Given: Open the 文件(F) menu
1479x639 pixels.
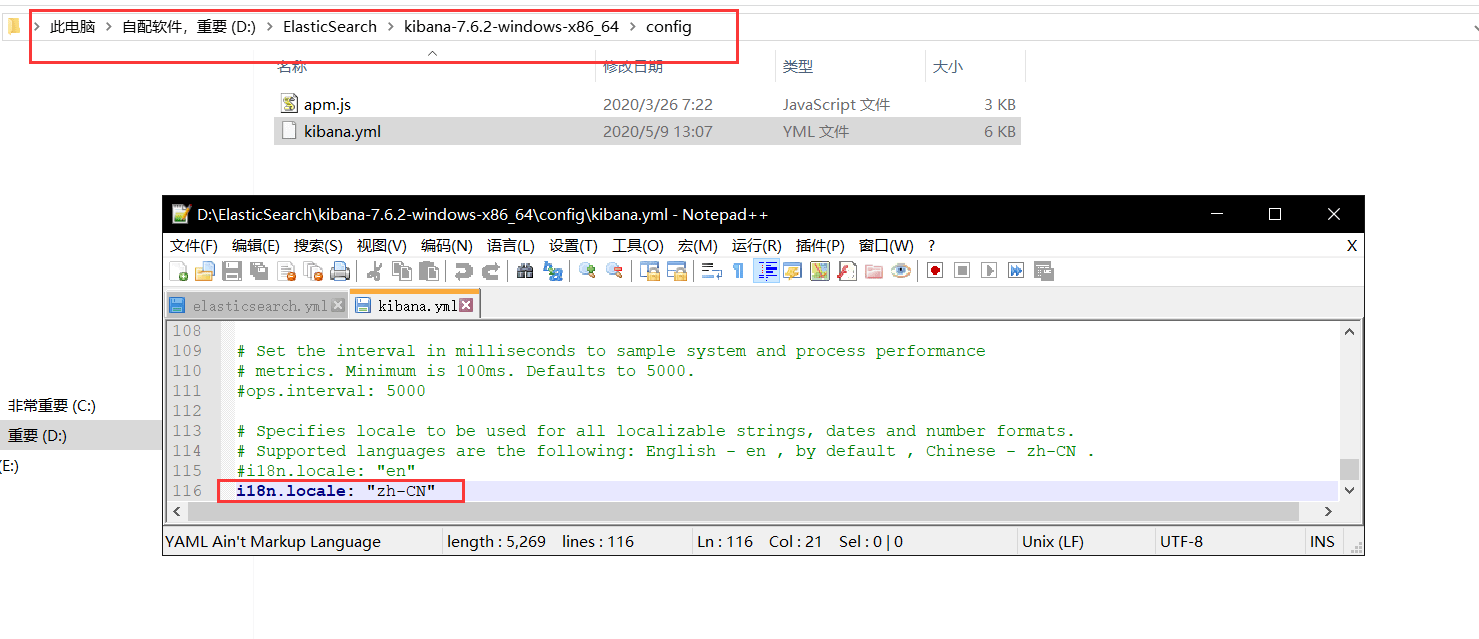Looking at the screenshot, I should click(194, 245).
